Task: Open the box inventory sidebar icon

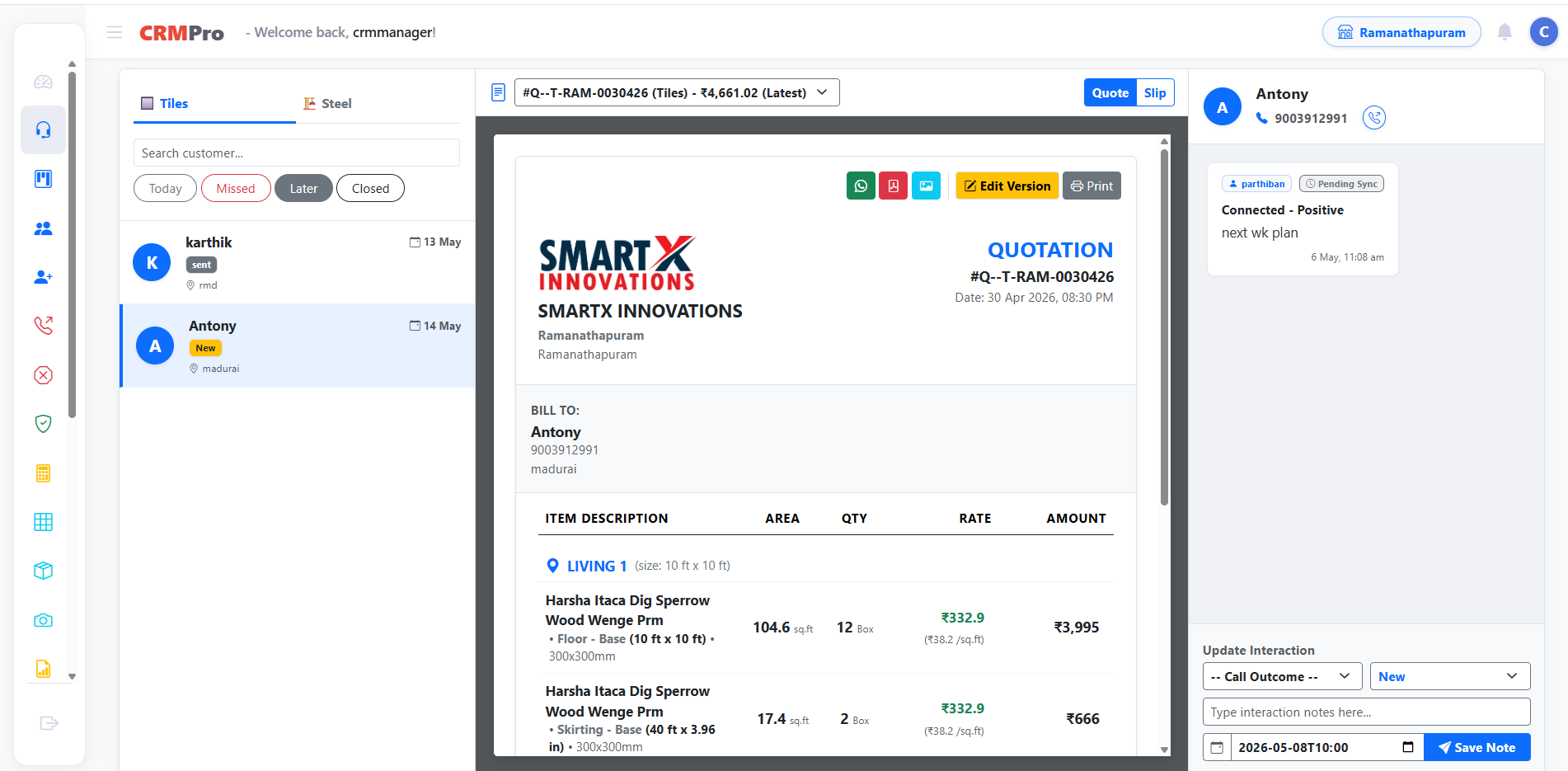Action: pos(44,571)
